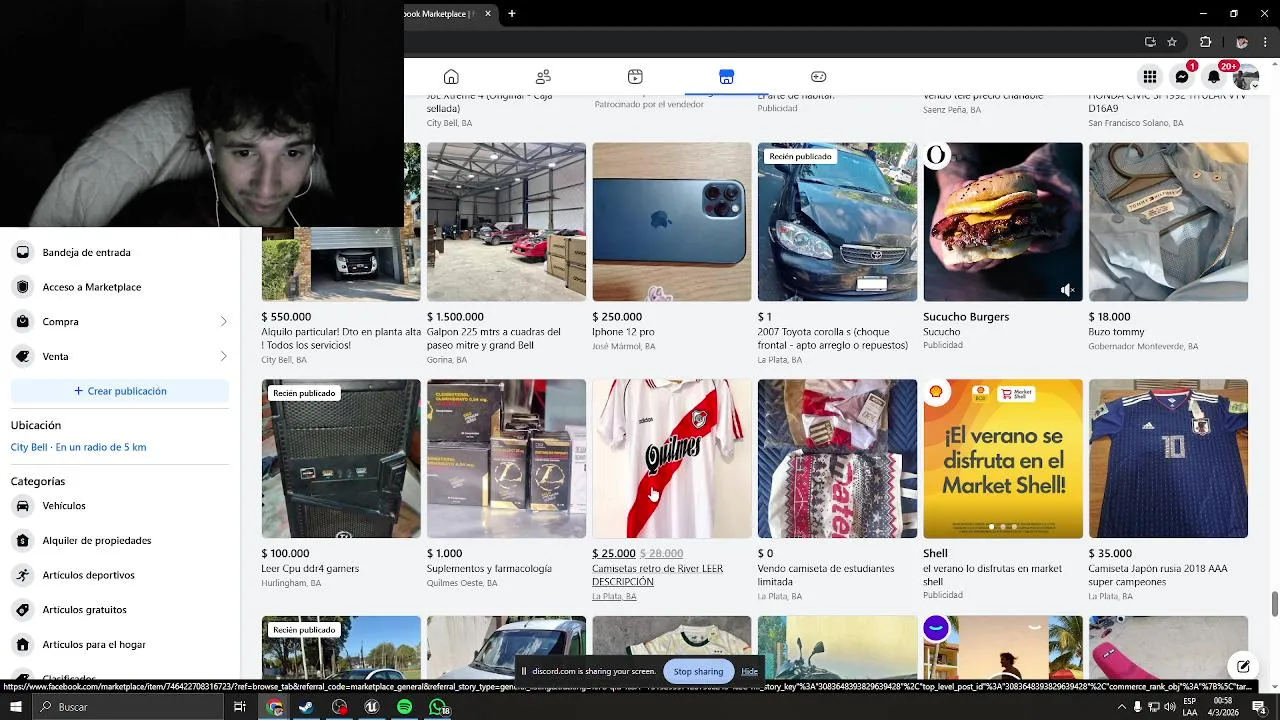The height and width of the screenshot is (720, 1280).
Task: Open the Shell Market ad image
Action: [x=1002, y=459]
